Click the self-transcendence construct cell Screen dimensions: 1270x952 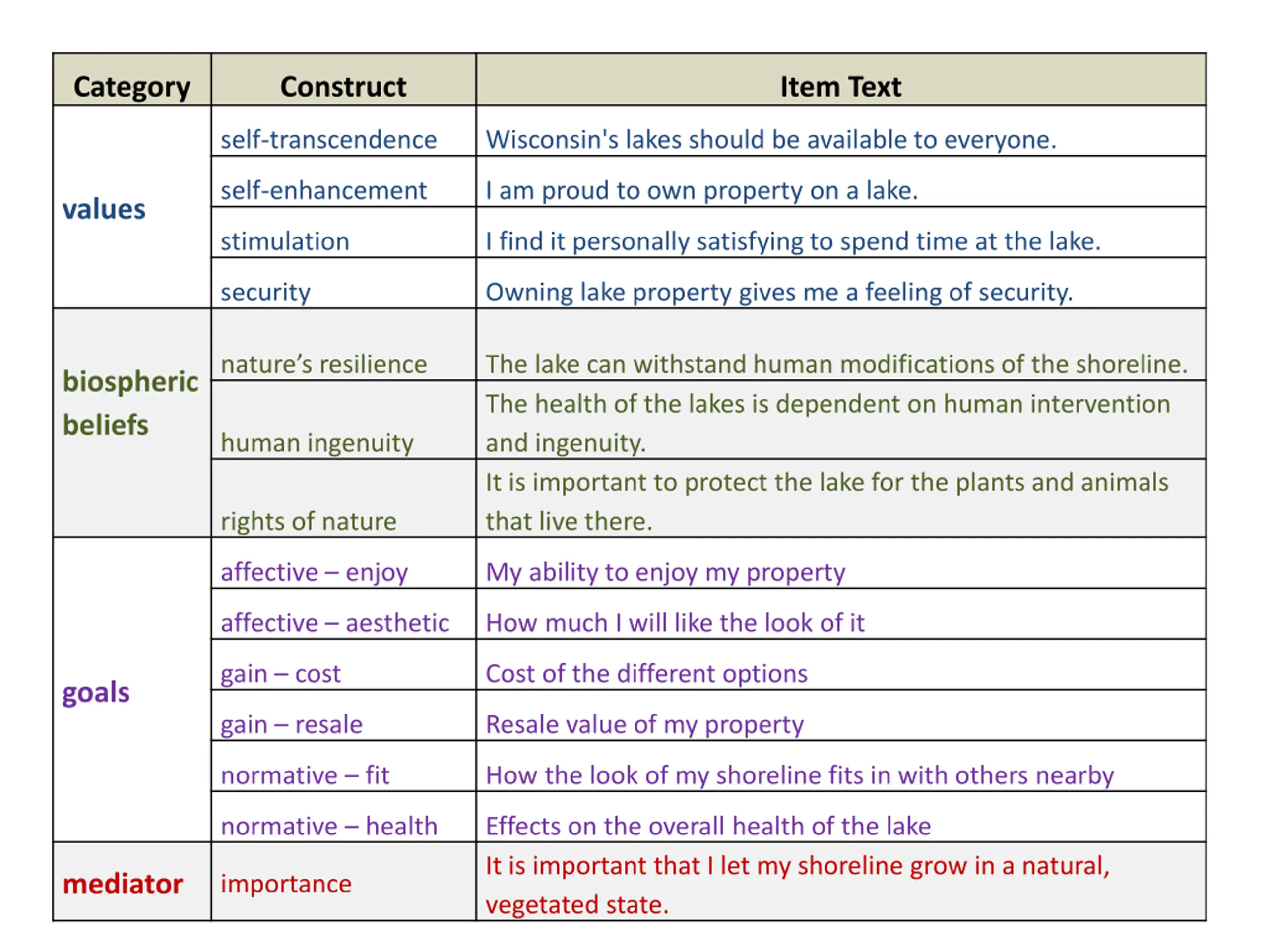pyautogui.click(x=343, y=131)
